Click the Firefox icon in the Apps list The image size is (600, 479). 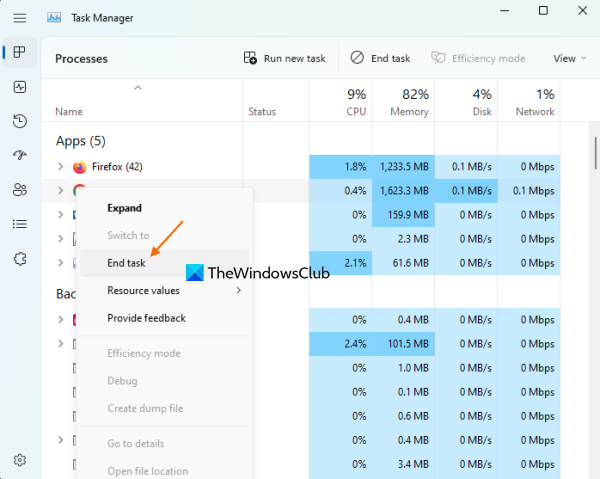point(80,167)
